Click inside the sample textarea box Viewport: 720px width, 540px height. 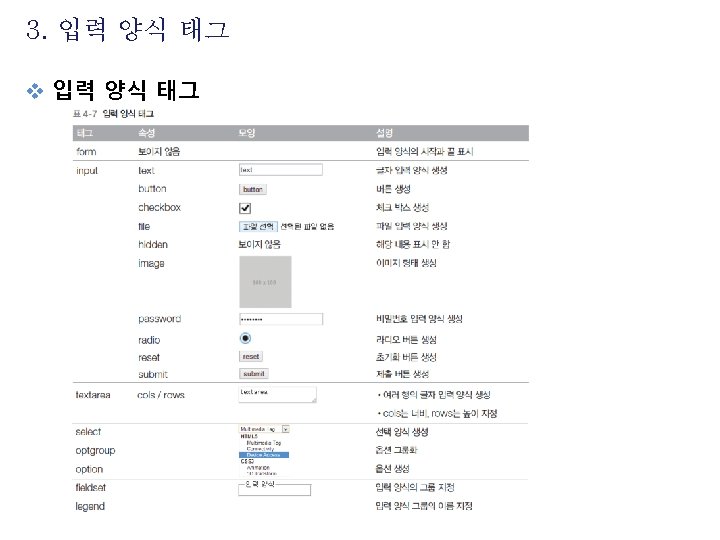[x=277, y=394]
